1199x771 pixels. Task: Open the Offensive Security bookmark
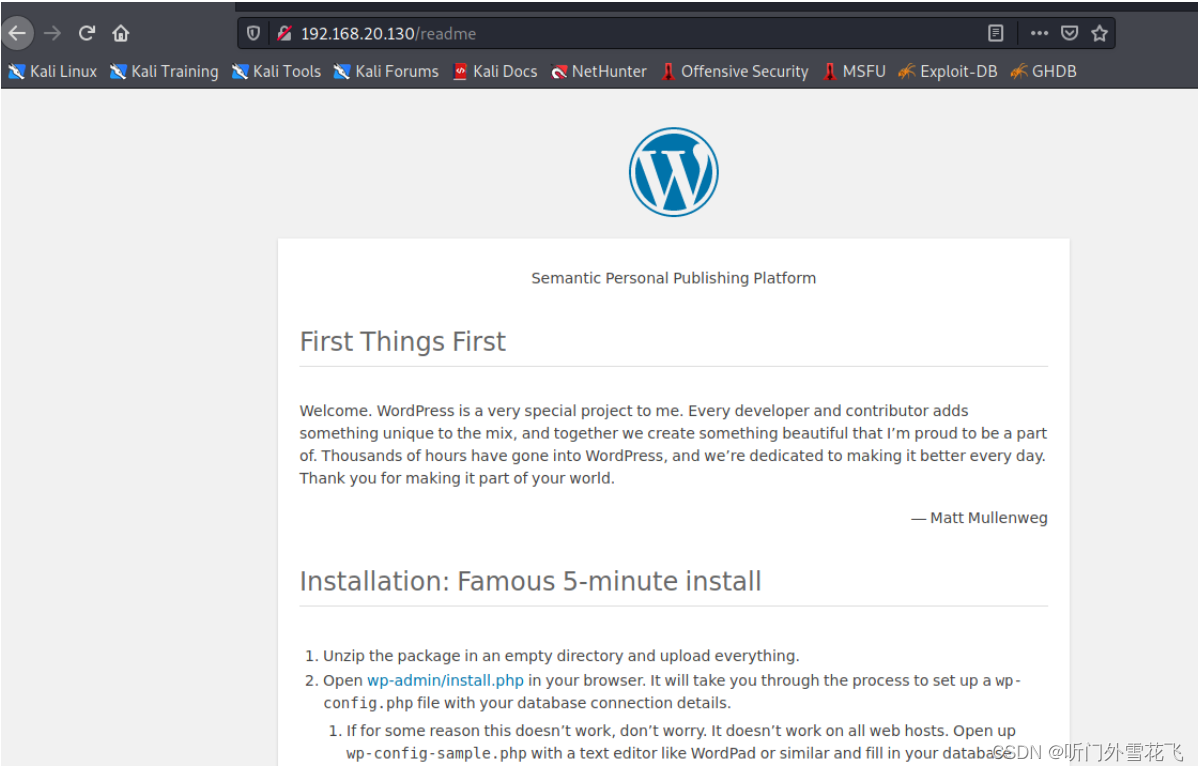pos(735,71)
